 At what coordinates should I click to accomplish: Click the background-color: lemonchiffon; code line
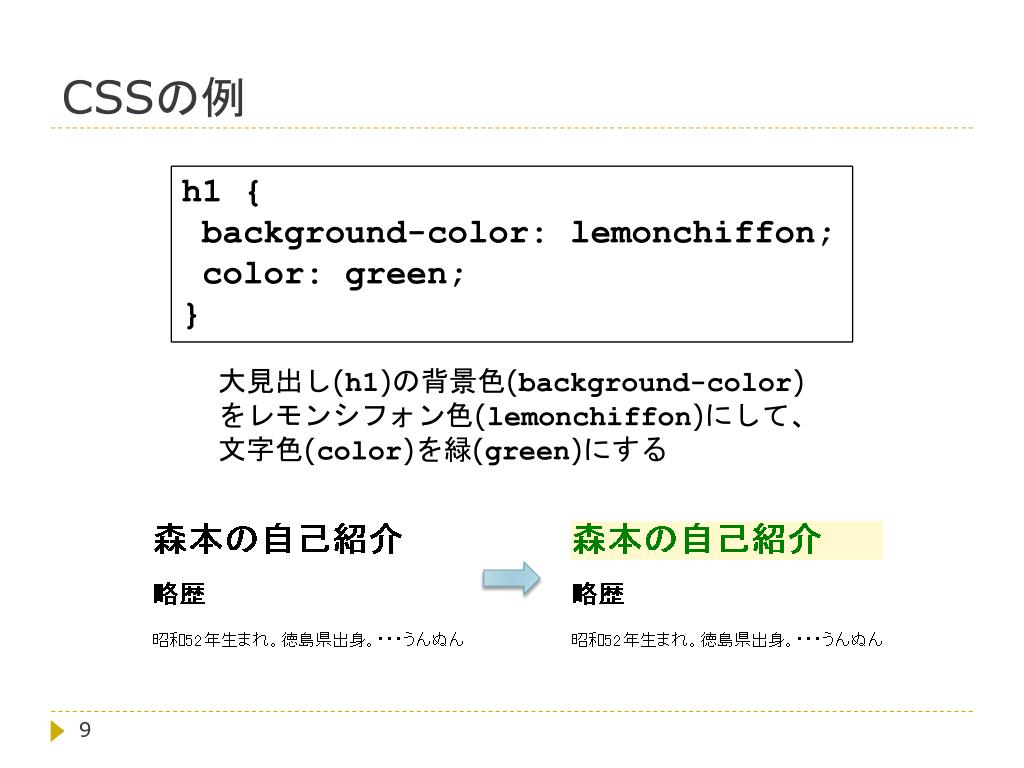tap(517, 234)
